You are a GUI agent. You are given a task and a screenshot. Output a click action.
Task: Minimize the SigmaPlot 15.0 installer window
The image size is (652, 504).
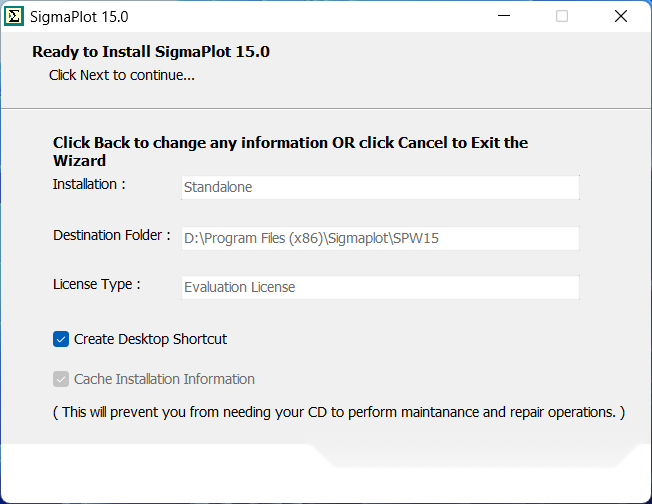[x=504, y=16]
